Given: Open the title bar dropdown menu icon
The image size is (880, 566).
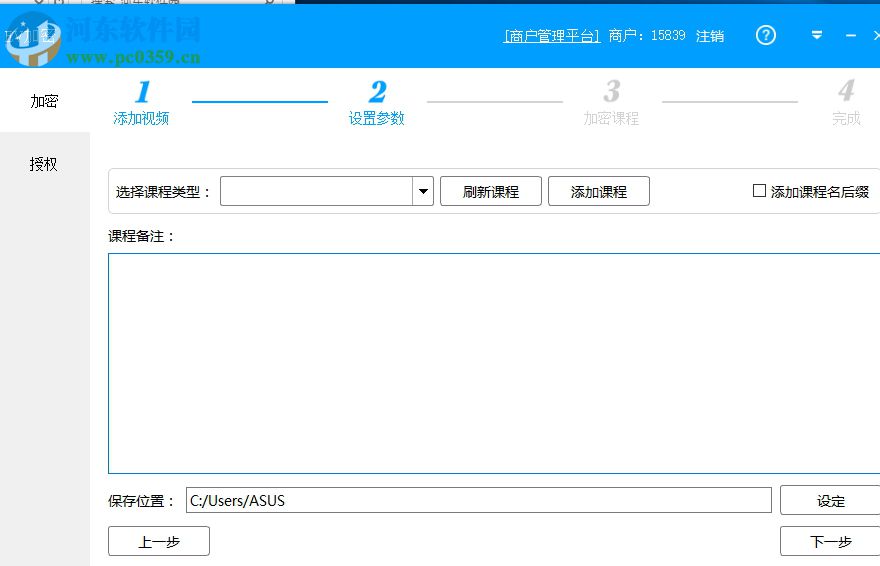Looking at the screenshot, I should coord(817,35).
